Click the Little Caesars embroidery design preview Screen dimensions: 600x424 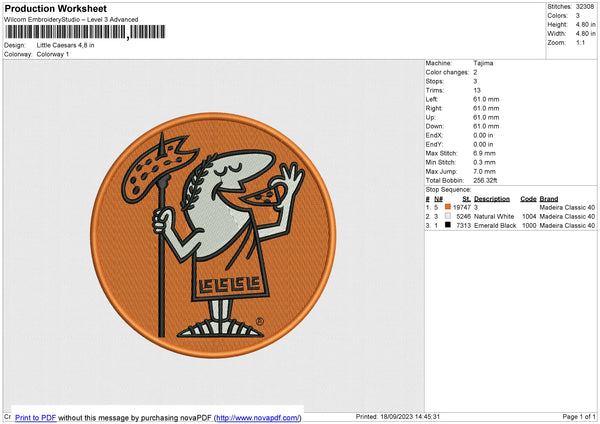coord(213,235)
